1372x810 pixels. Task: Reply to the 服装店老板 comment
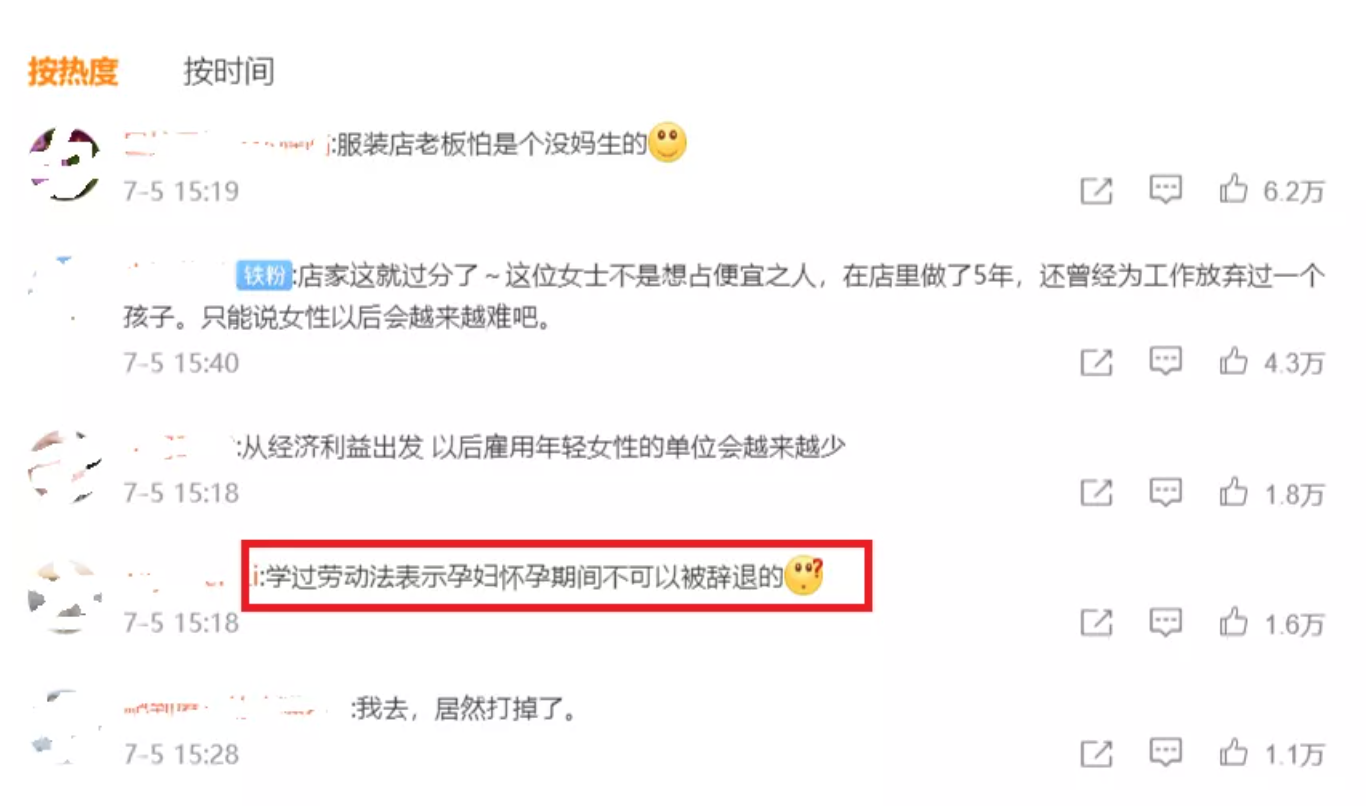(x=1165, y=190)
